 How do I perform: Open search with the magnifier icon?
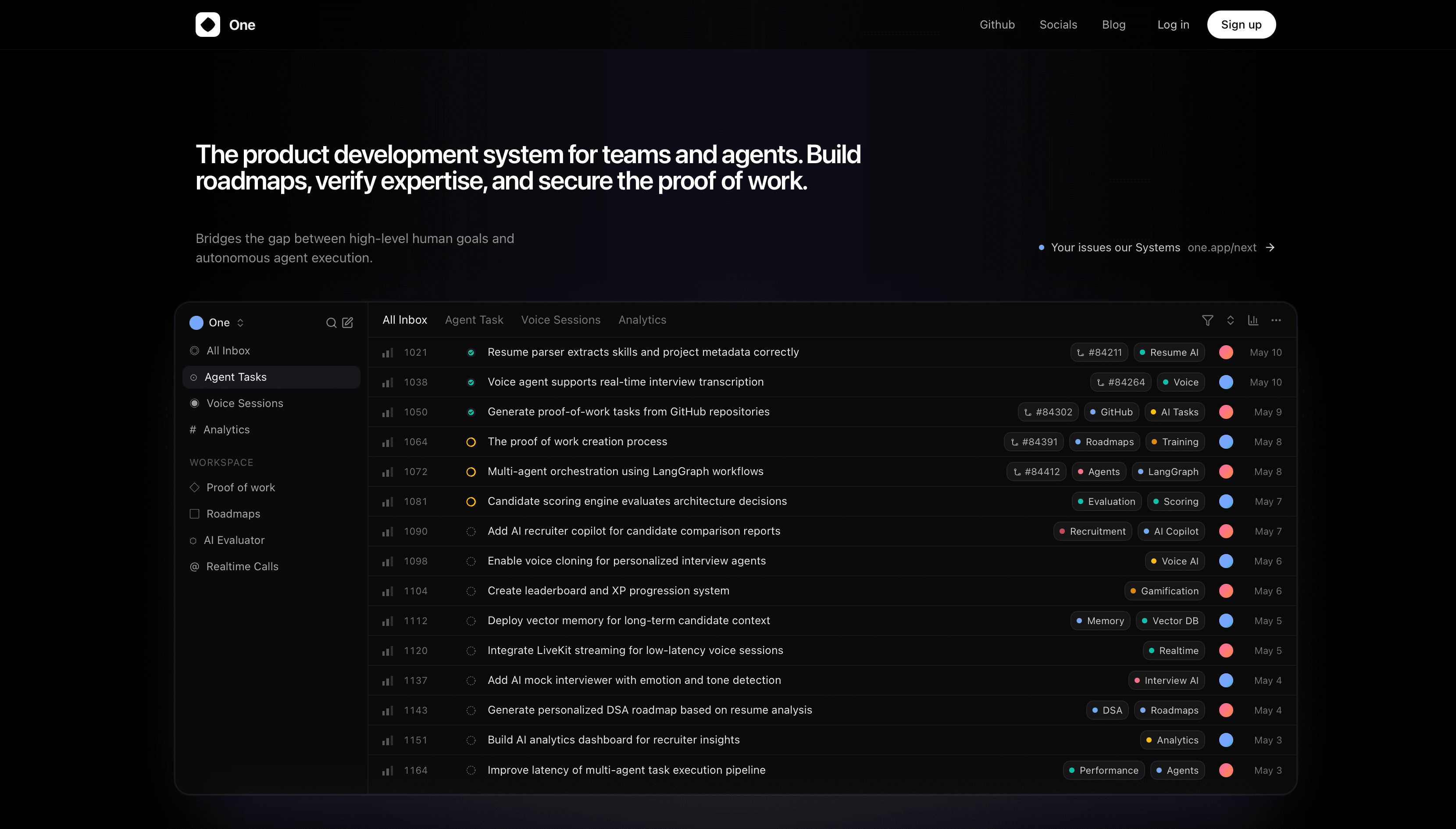pos(331,323)
